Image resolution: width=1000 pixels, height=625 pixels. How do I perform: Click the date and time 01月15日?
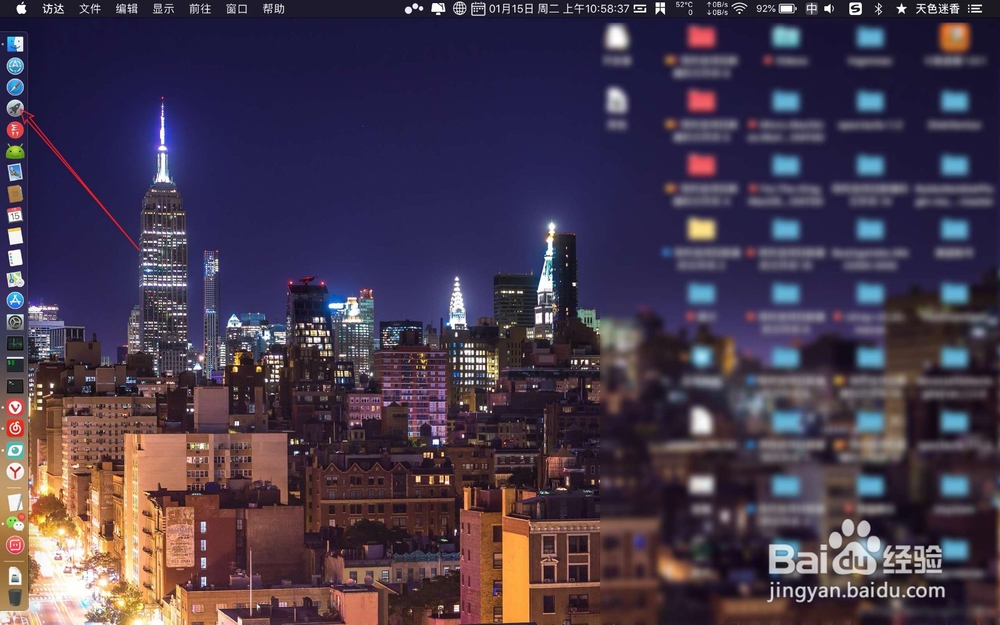(x=559, y=8)
